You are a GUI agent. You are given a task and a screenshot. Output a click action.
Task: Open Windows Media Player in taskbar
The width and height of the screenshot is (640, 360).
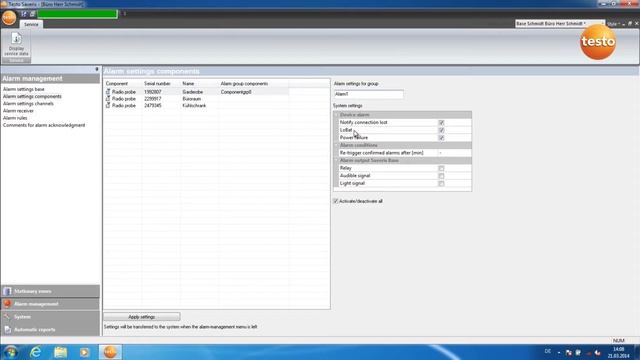[84, 352]
